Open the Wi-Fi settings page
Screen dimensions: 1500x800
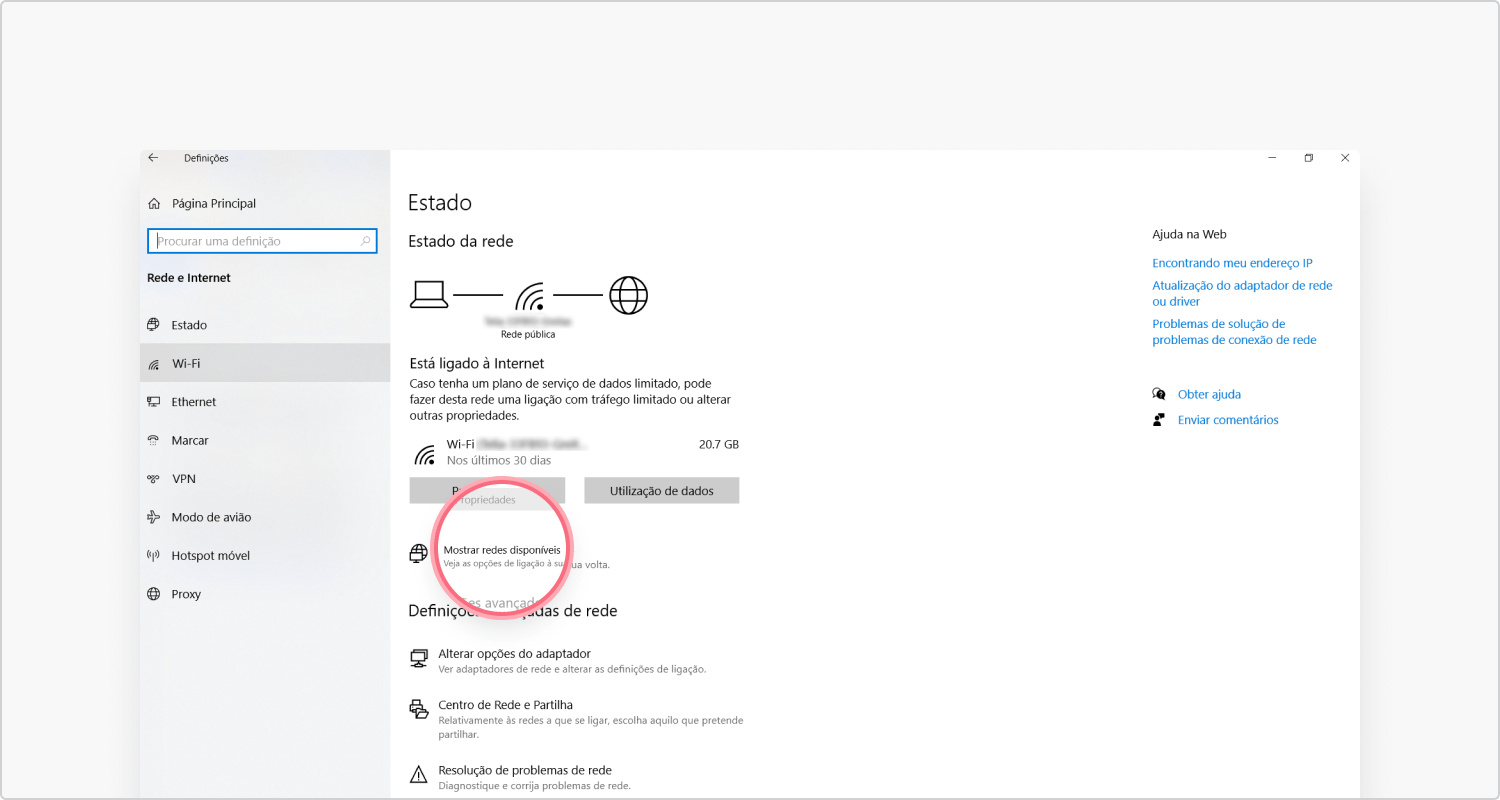coord(265,364)
